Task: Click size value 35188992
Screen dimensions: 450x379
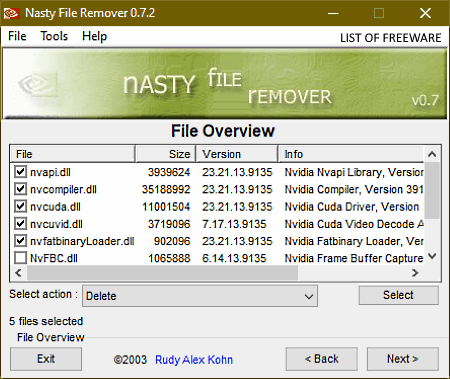Action: [166, 190]
